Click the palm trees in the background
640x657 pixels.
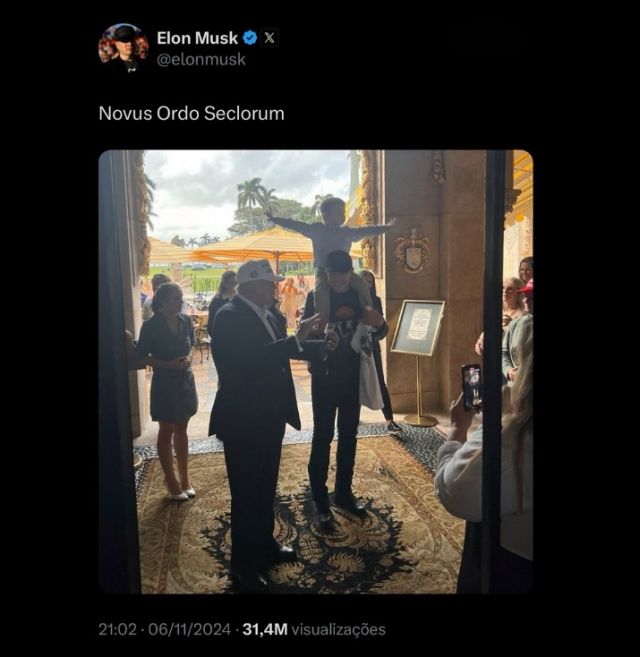[251, 195]
